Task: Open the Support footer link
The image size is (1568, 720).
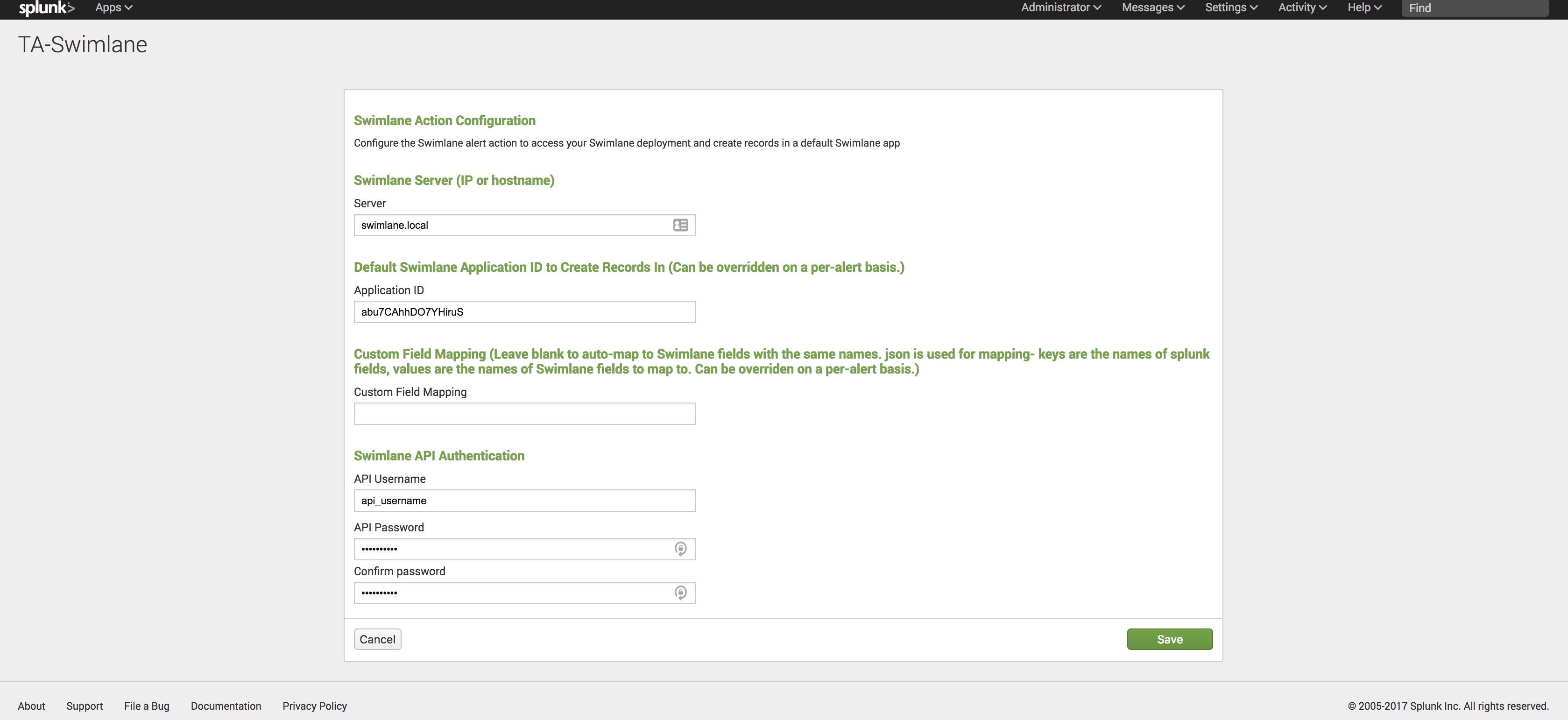Action: [x=85, y=706]
